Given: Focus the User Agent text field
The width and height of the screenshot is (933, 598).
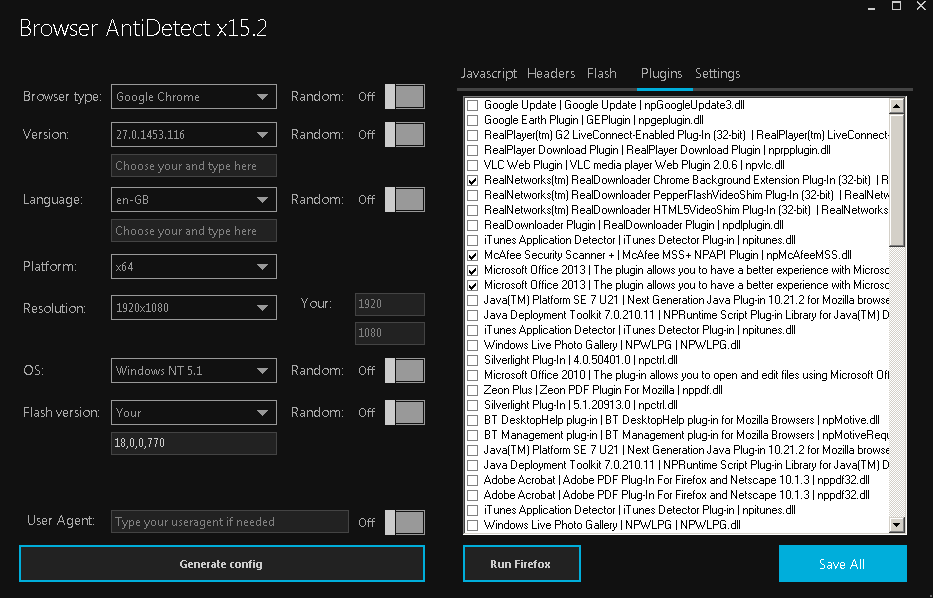Looking at the screenshot, I should (230, 522).
